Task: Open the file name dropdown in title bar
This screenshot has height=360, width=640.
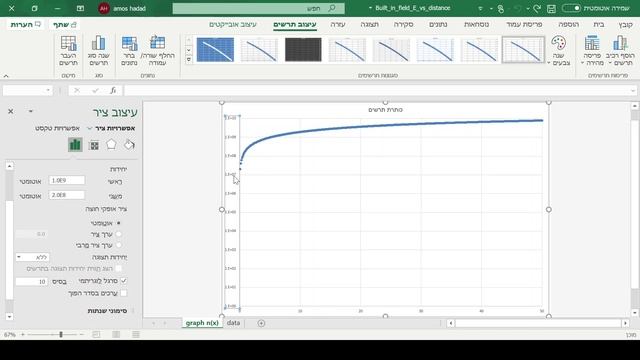Action: click(x=370, y=8)
